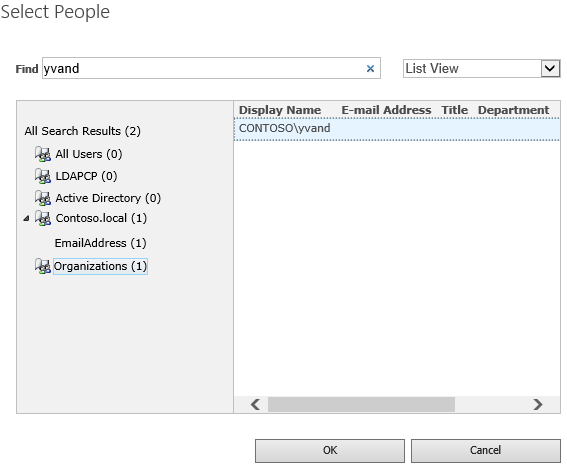Image resolution: width=567 pixels, height=465 pixels.
Task: Click the Title column header
Action: pyautogui.click(x=455, y=110)
